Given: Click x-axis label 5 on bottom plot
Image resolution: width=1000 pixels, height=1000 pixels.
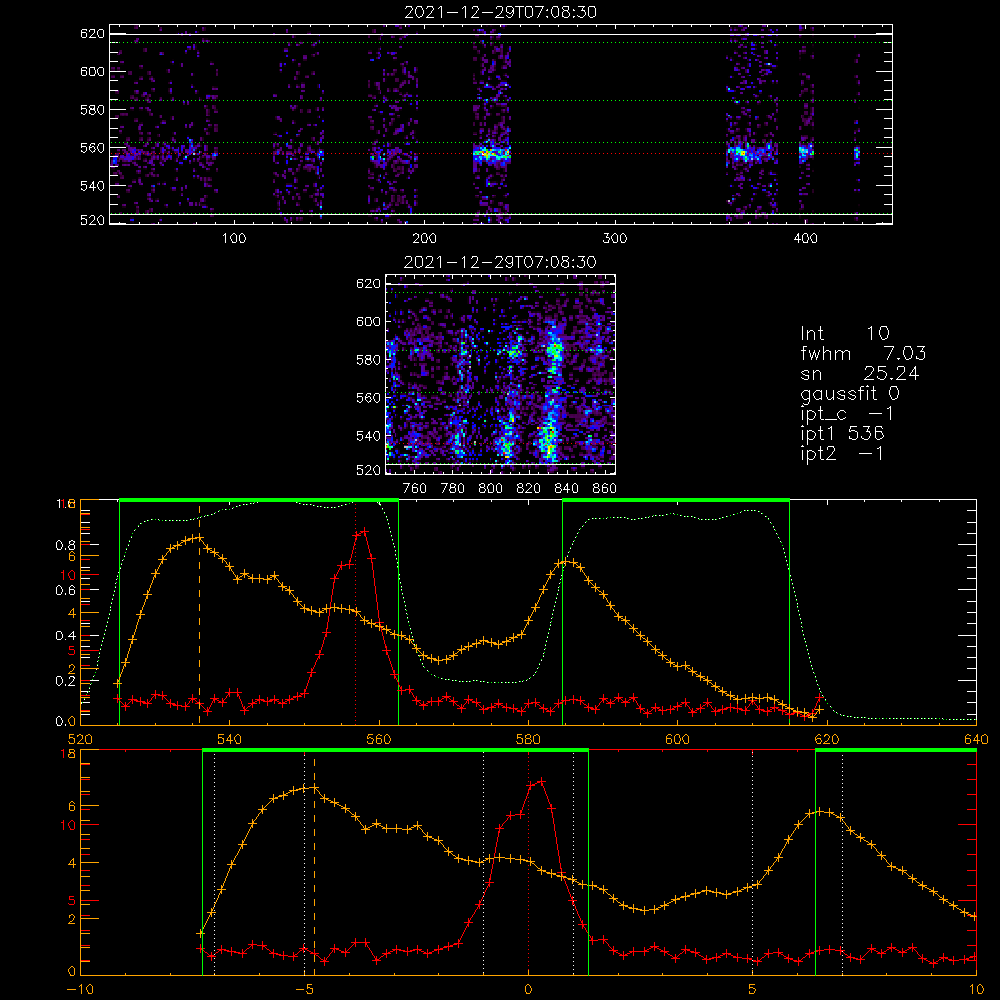Looking at the screenshot, I should click(x=753, y=990).
